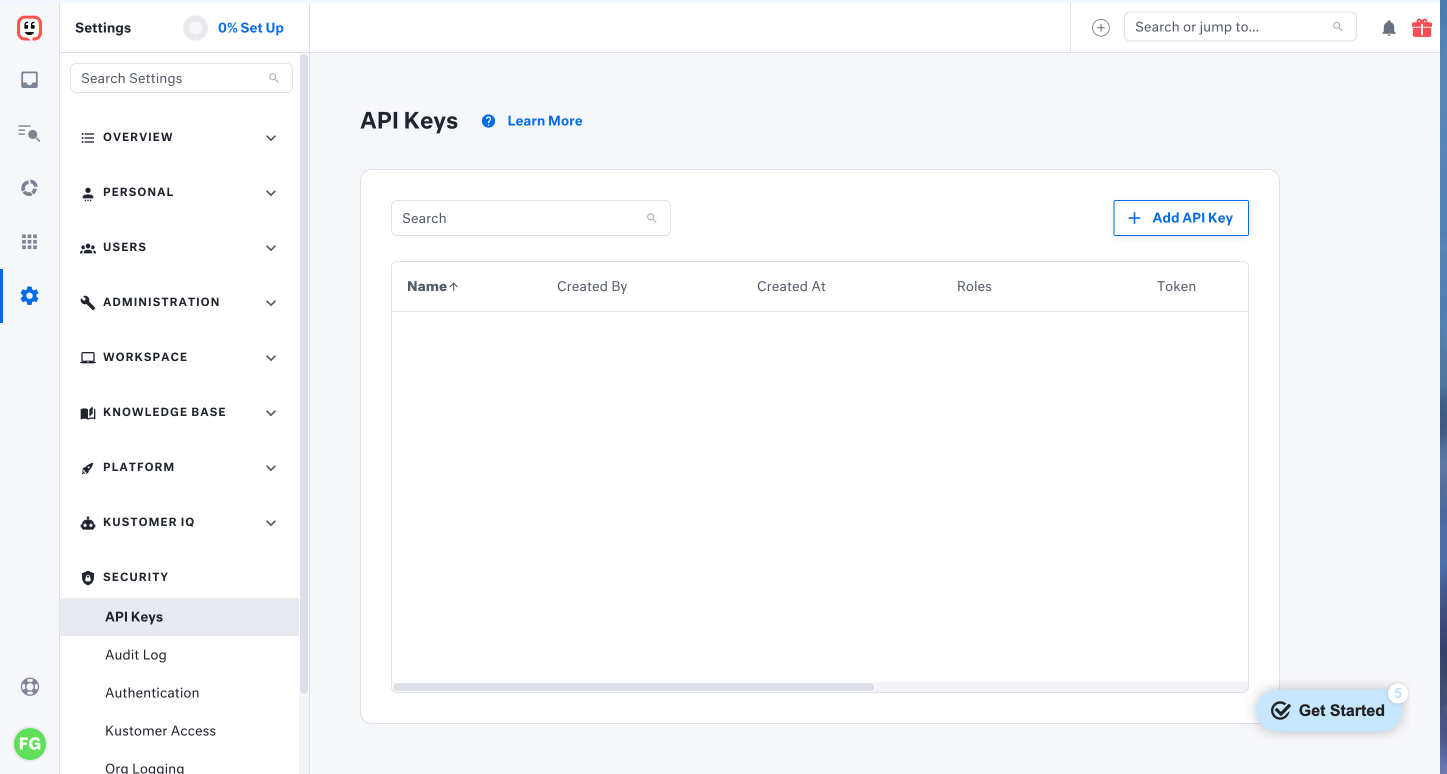The width and height of the screenshot is (1447, 774).
Task: Click the notifications bell icon
Action: 1388,28
